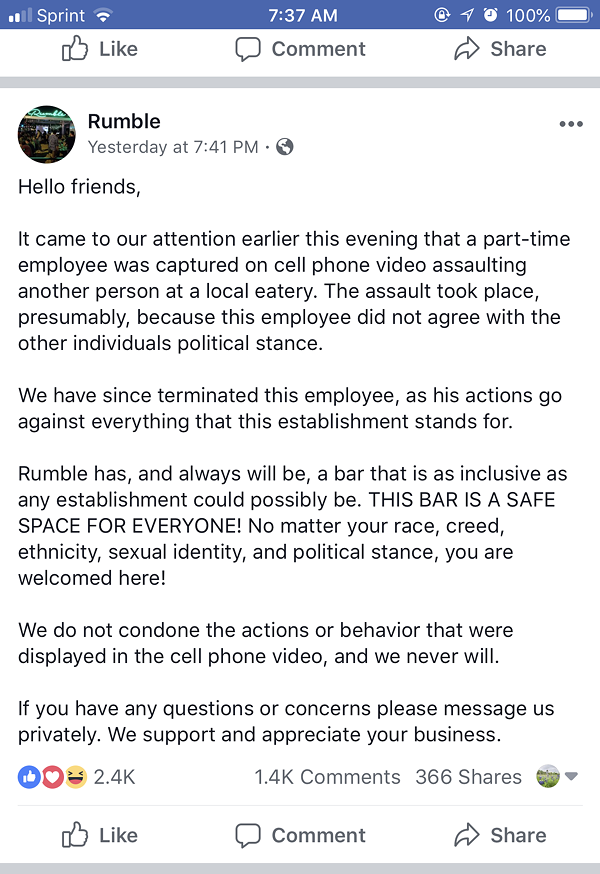Image resolution: width=600 pixels, height=874 pixels.
Task: Tap Like on the previous post above
Action: tap(100, 49)
